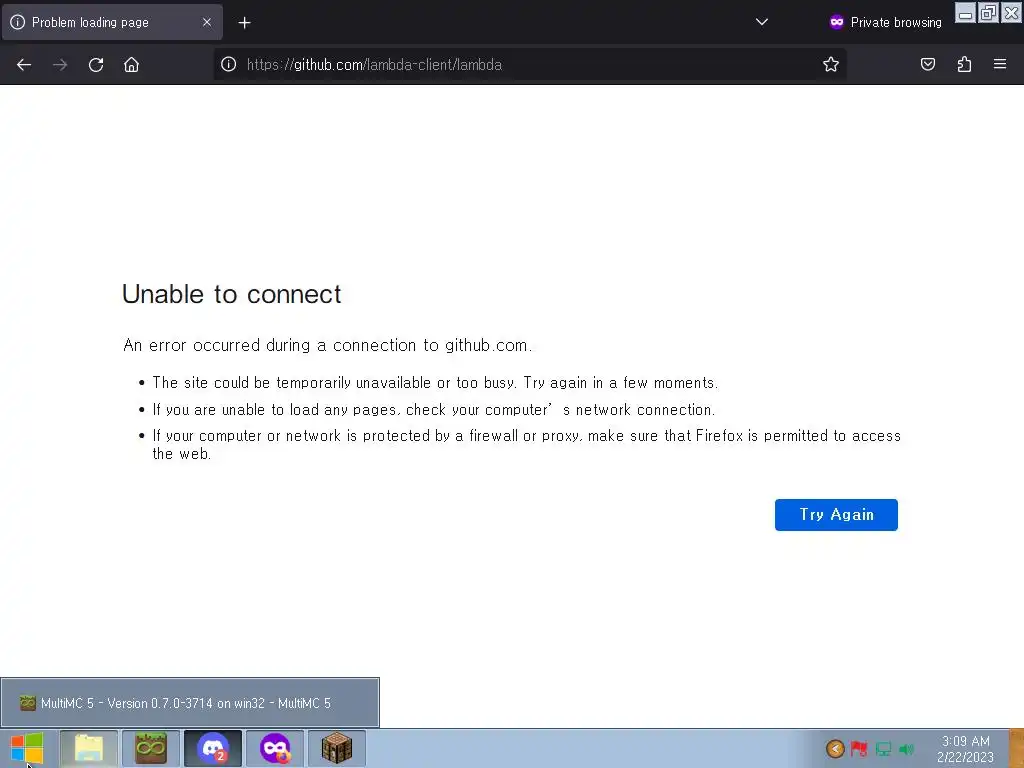Open the Firefox application menu
1024x768 pixels.
[x=1000, y=64]
